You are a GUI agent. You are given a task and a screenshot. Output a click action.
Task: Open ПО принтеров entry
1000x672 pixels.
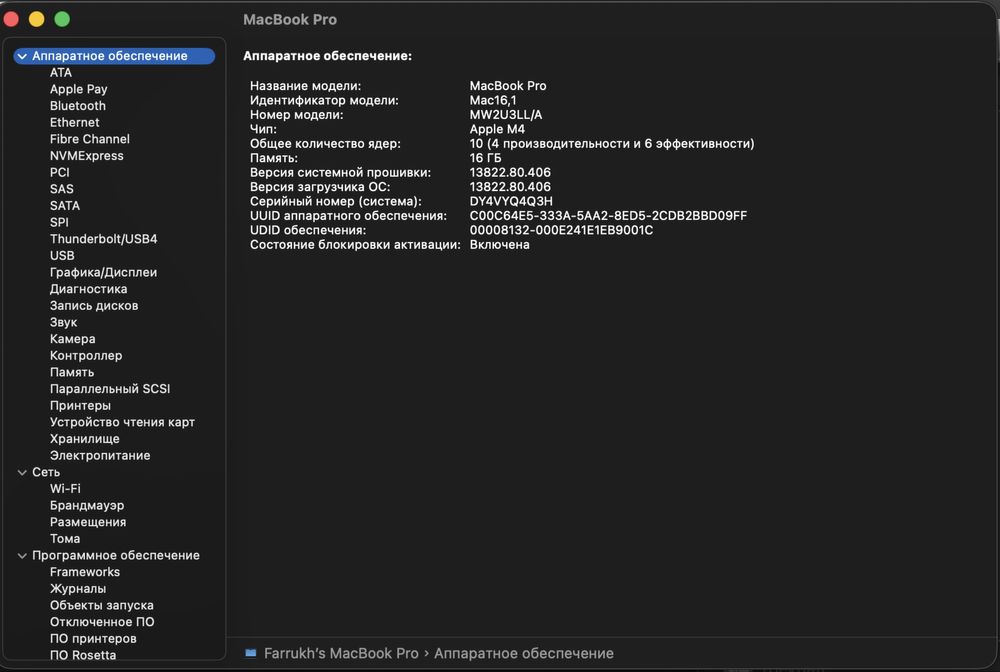coord(92,638)
